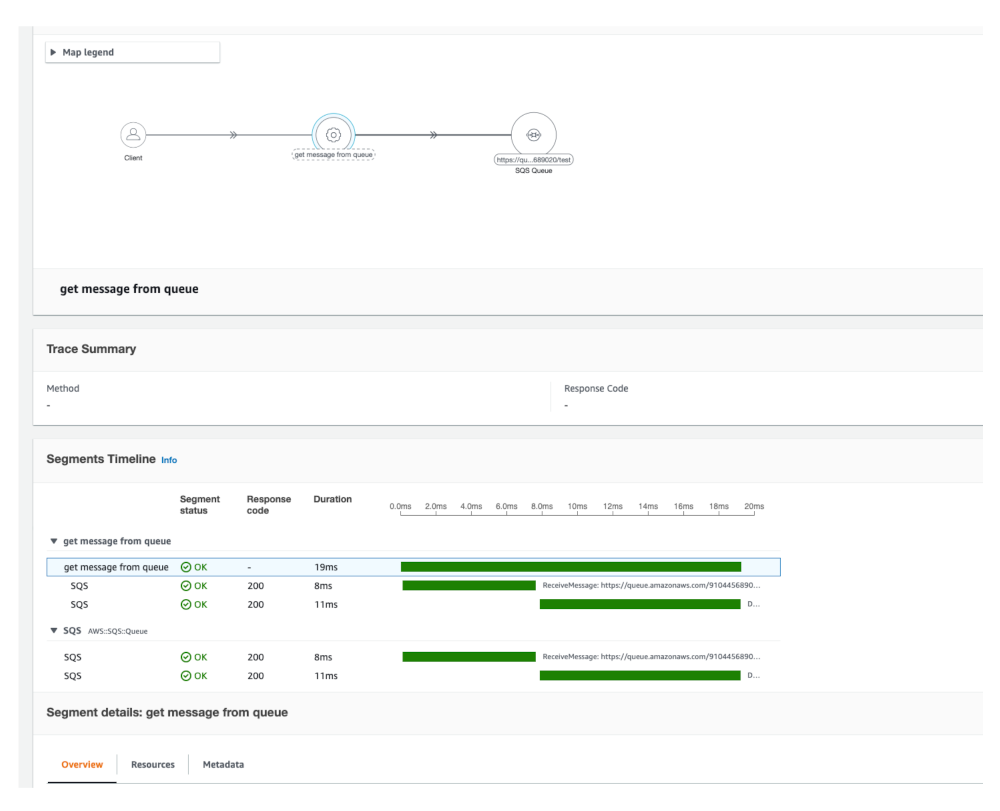The height and width of the screenshot is (811, 1000).
Task: Click the OK icon on the 11ms AWS::SQS::Queue row
Action: tap(186, 675)
